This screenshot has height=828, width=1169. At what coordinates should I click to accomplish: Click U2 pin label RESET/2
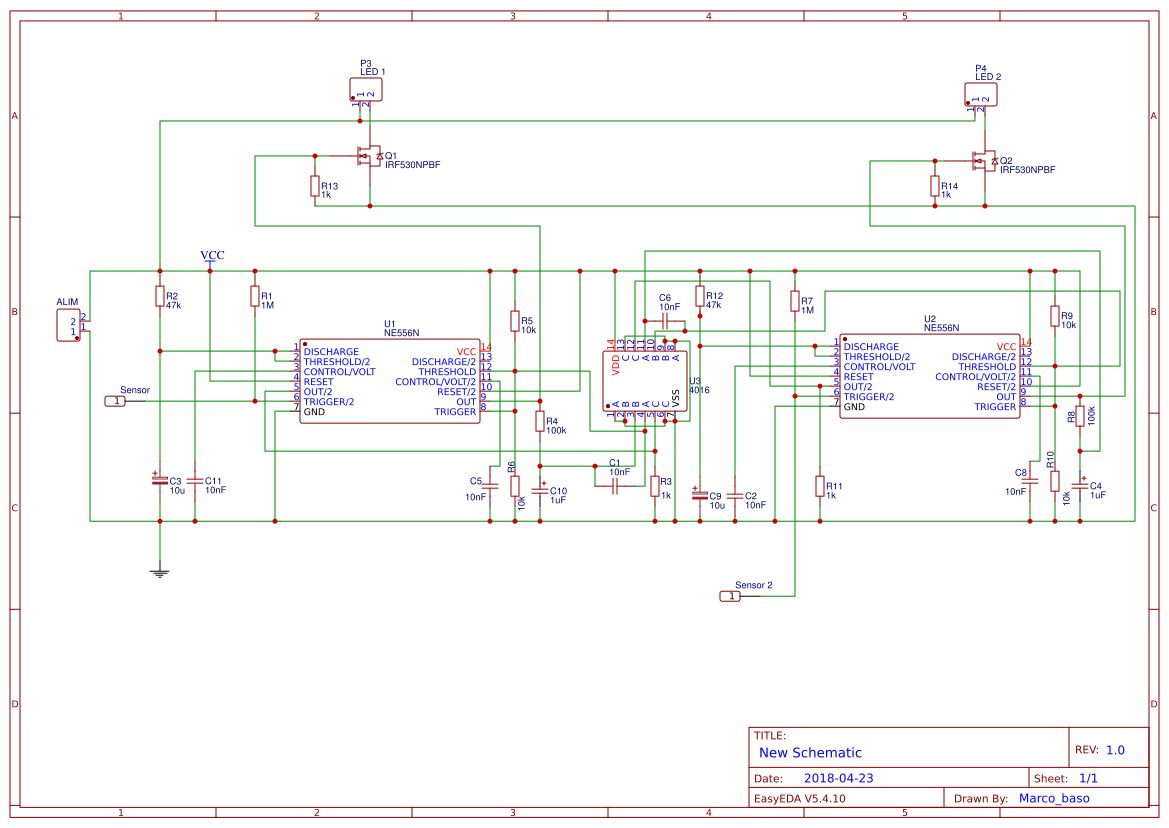point(996,387)
